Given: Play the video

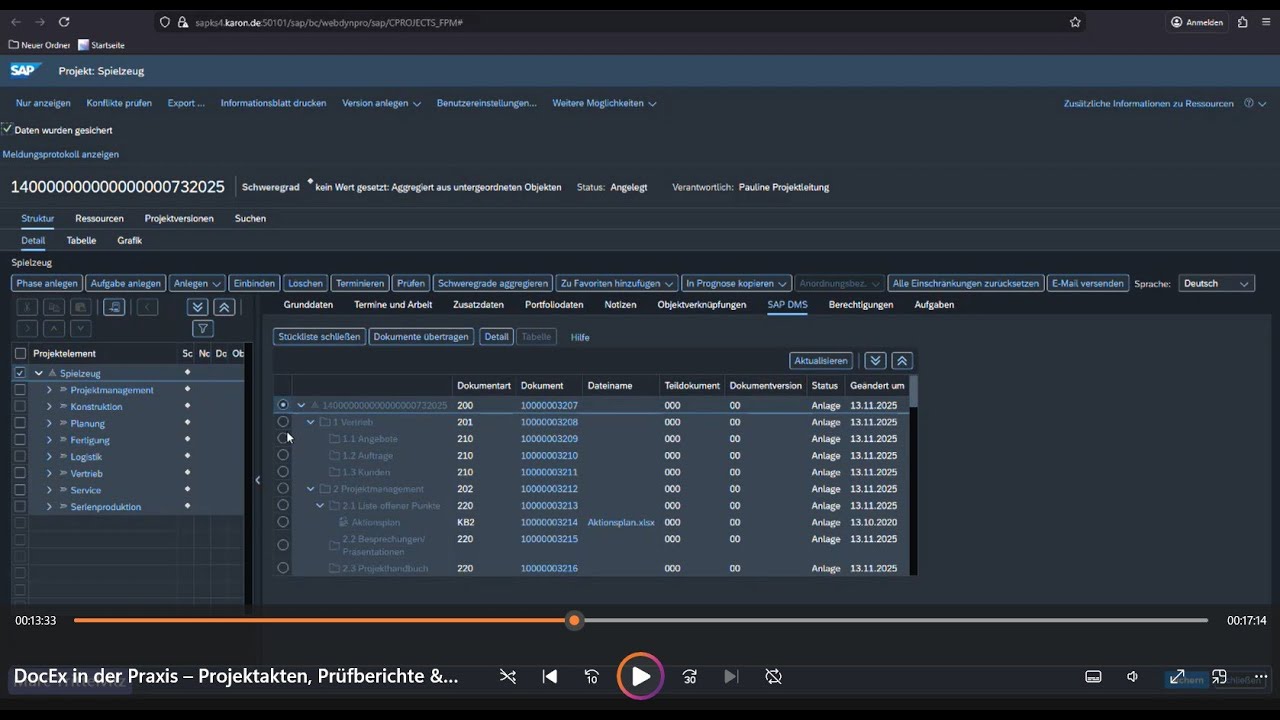Looking at the screenshot, I should click(640, 677).
